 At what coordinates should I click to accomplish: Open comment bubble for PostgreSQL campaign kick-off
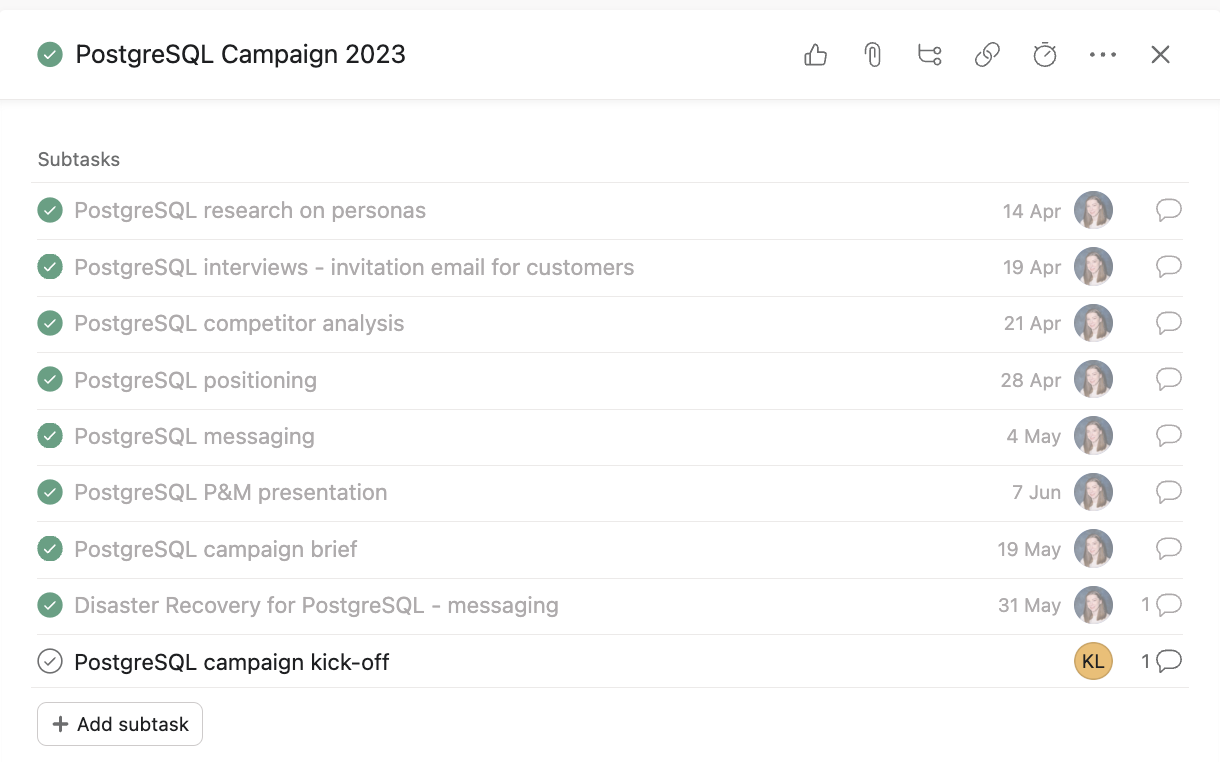pyautogui.click(x=1168, y=661)
